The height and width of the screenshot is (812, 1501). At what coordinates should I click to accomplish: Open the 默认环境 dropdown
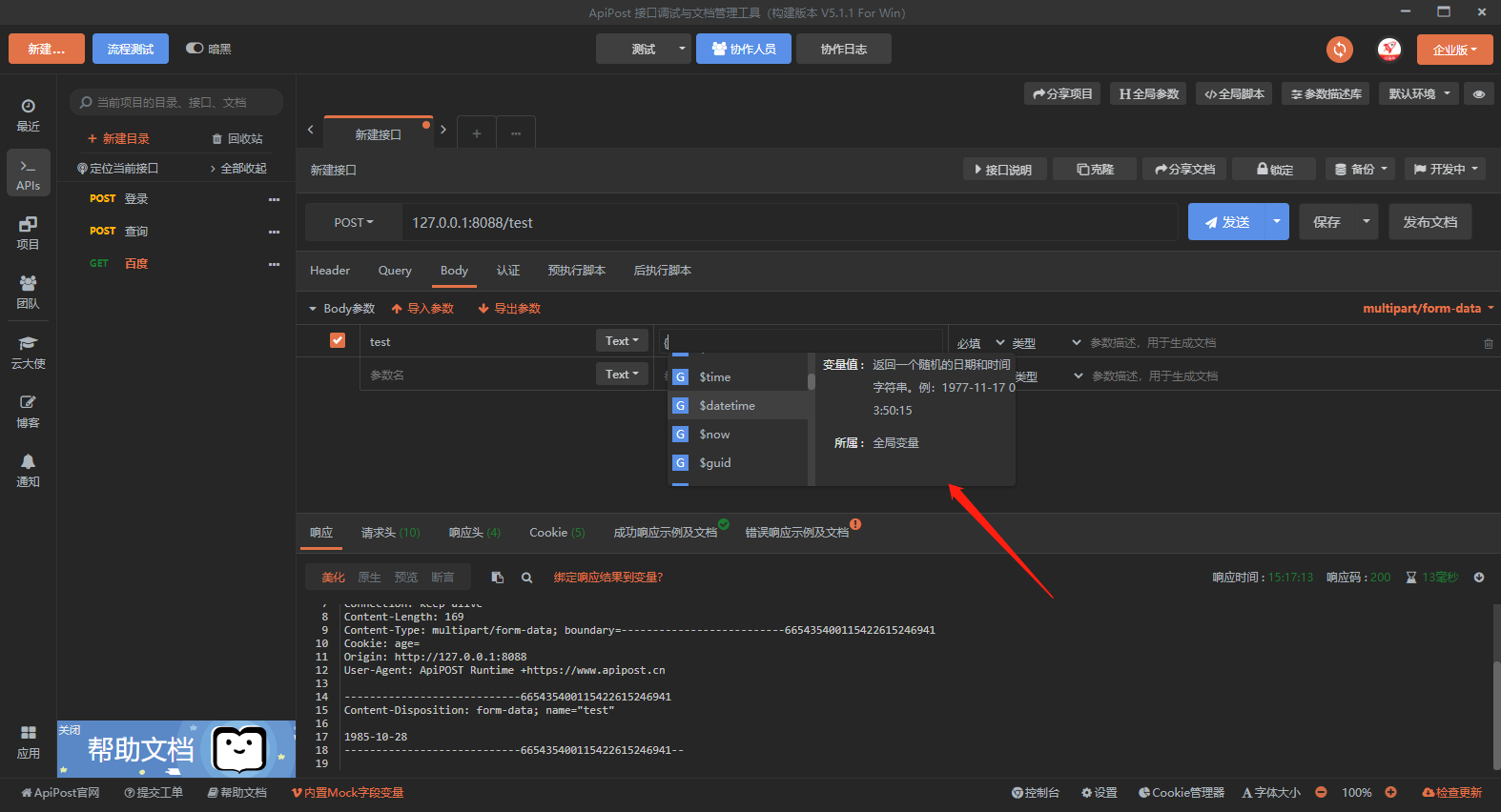tap(1419, 93)
